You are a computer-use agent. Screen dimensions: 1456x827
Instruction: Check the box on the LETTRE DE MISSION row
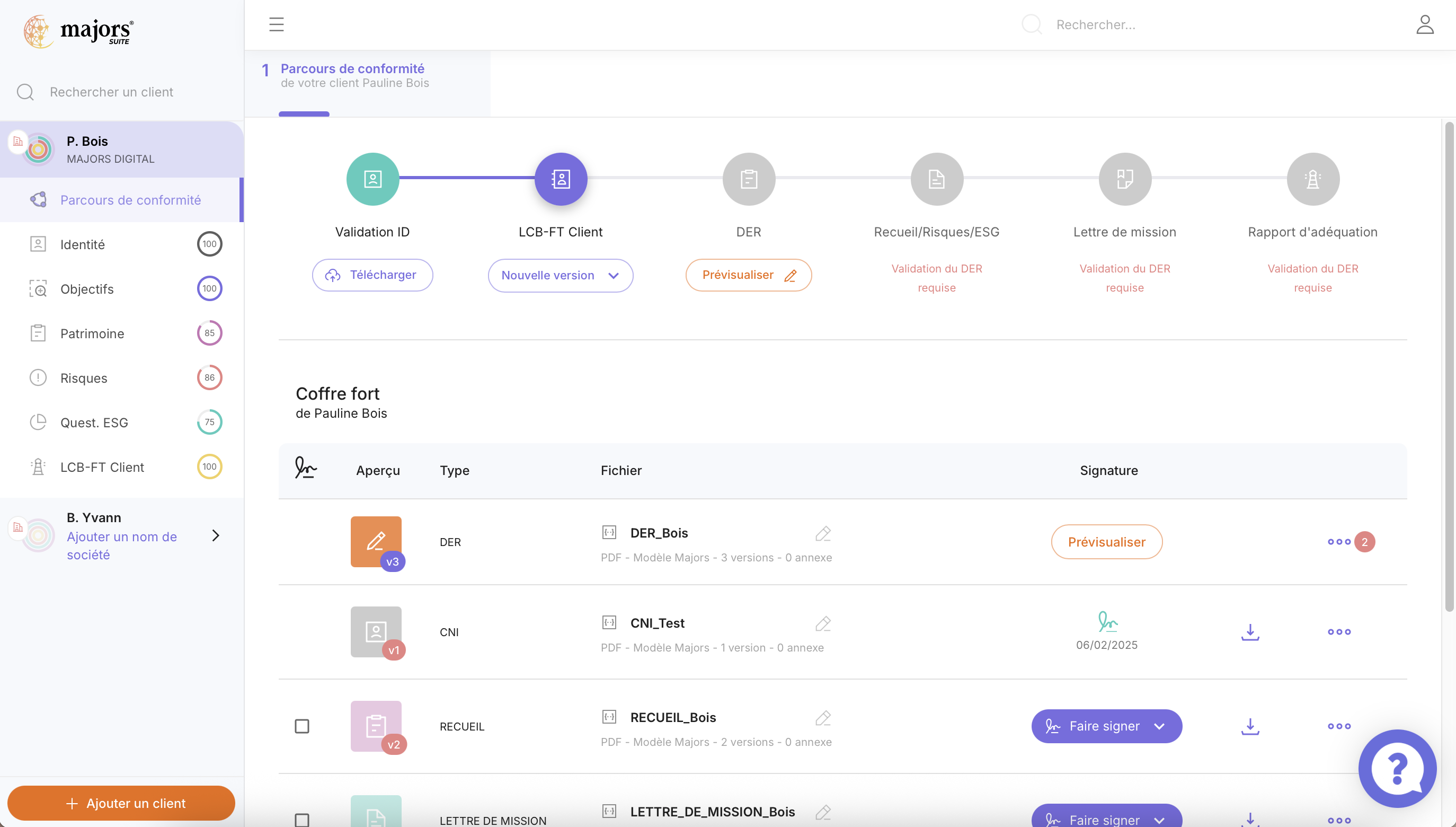(301, 820)
